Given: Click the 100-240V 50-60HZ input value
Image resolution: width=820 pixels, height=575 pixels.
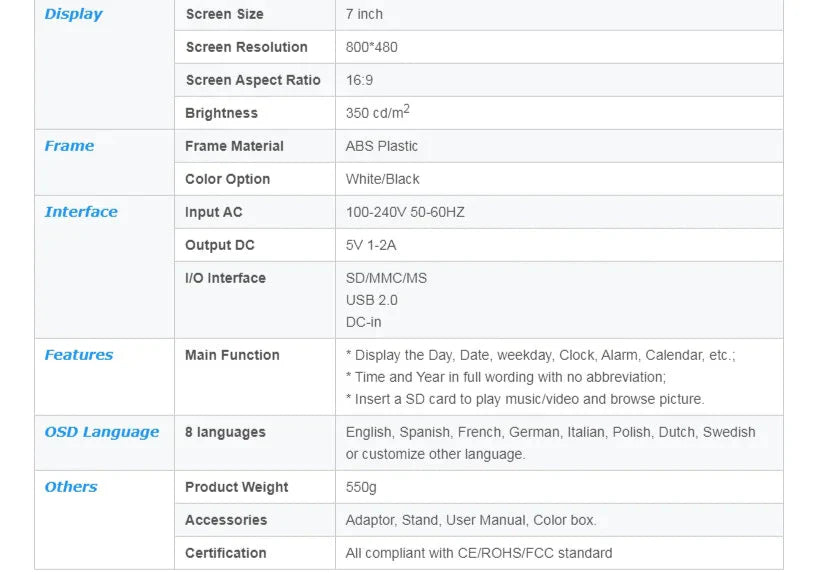Looking at the screenshot, I should (405, 212).
